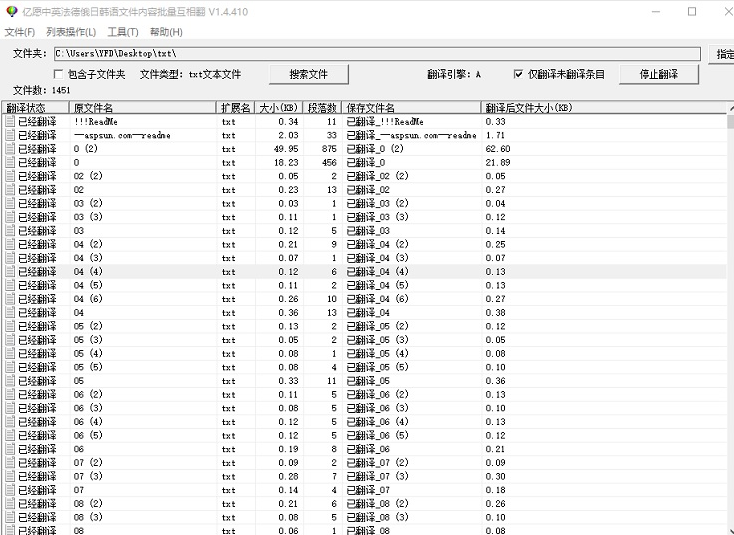The image size is (734, 535).
Task: Click the list scrollbar up arrow
Action: coord(731,108)
